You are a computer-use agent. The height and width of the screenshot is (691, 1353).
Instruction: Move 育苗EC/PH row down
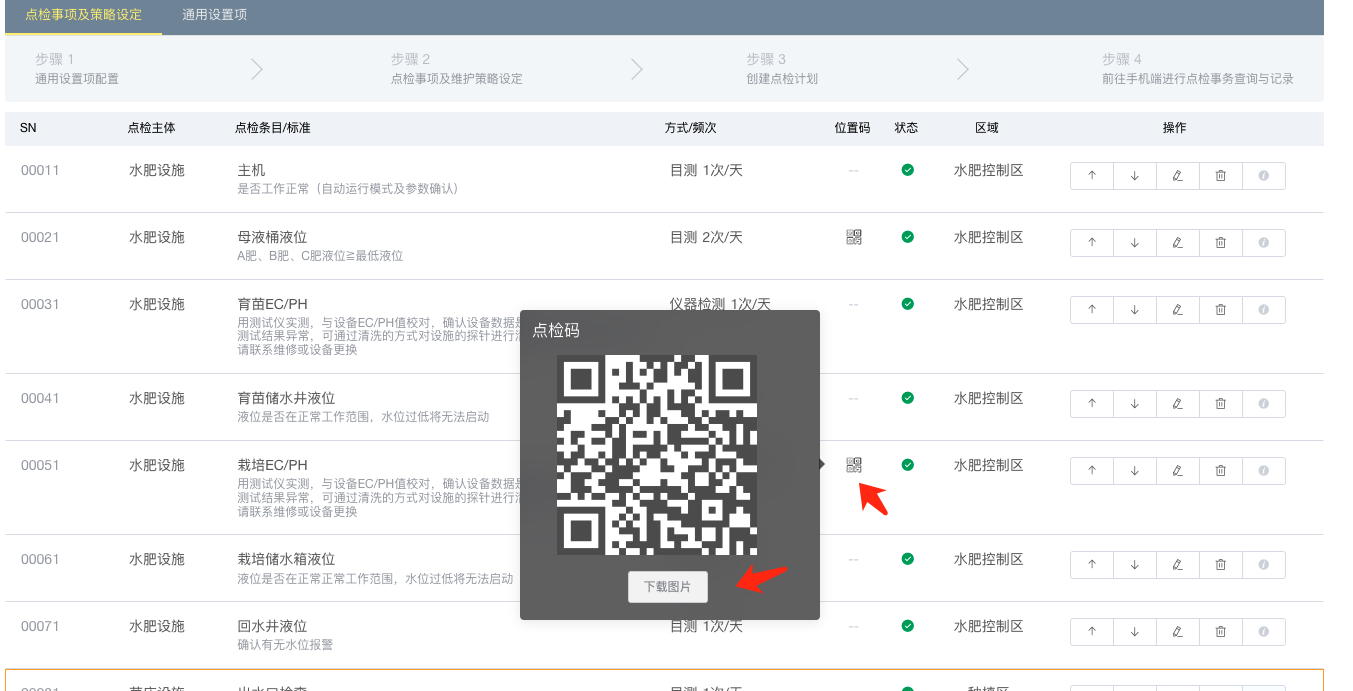[x=1135, y=310]
